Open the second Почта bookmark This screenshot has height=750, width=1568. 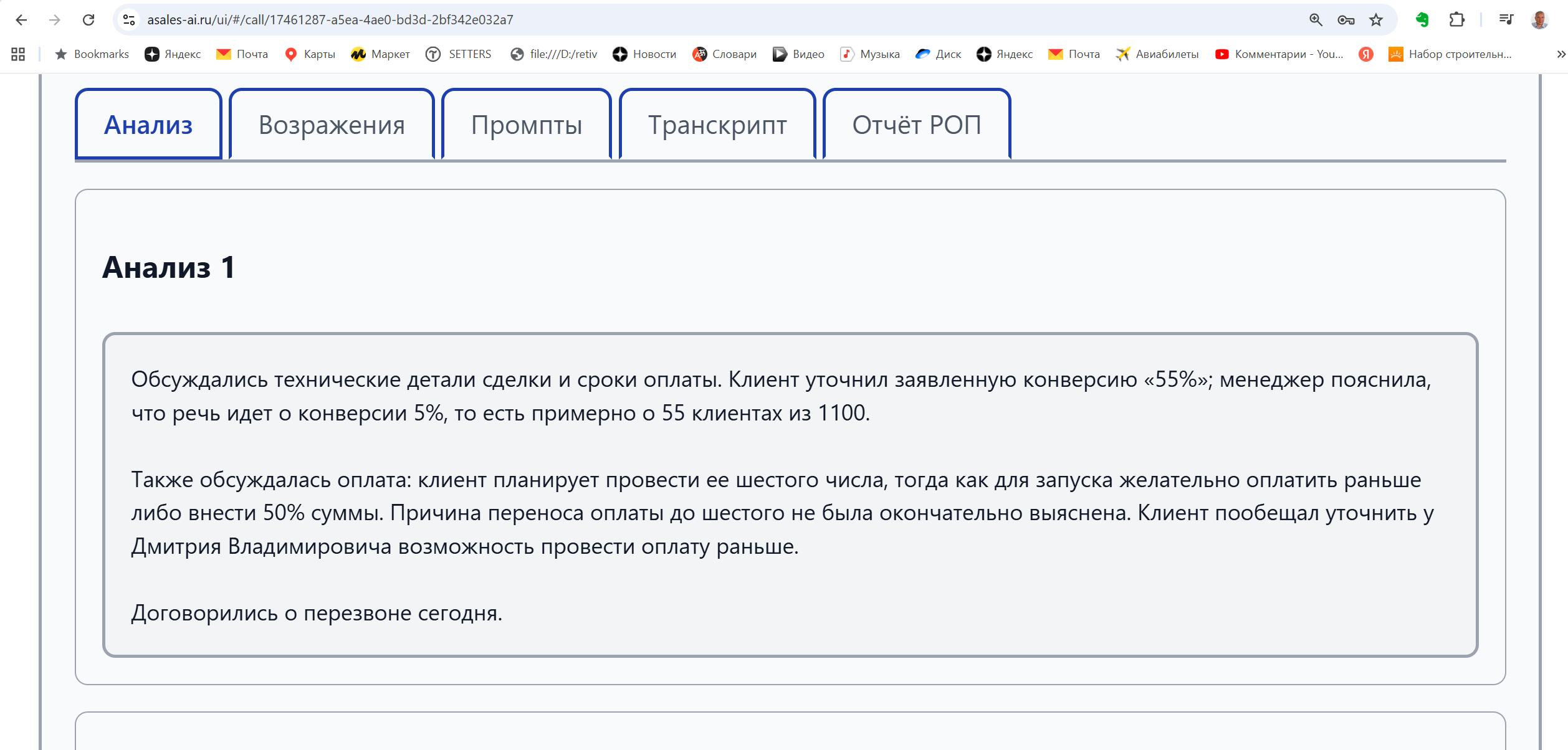(1074, 54)
